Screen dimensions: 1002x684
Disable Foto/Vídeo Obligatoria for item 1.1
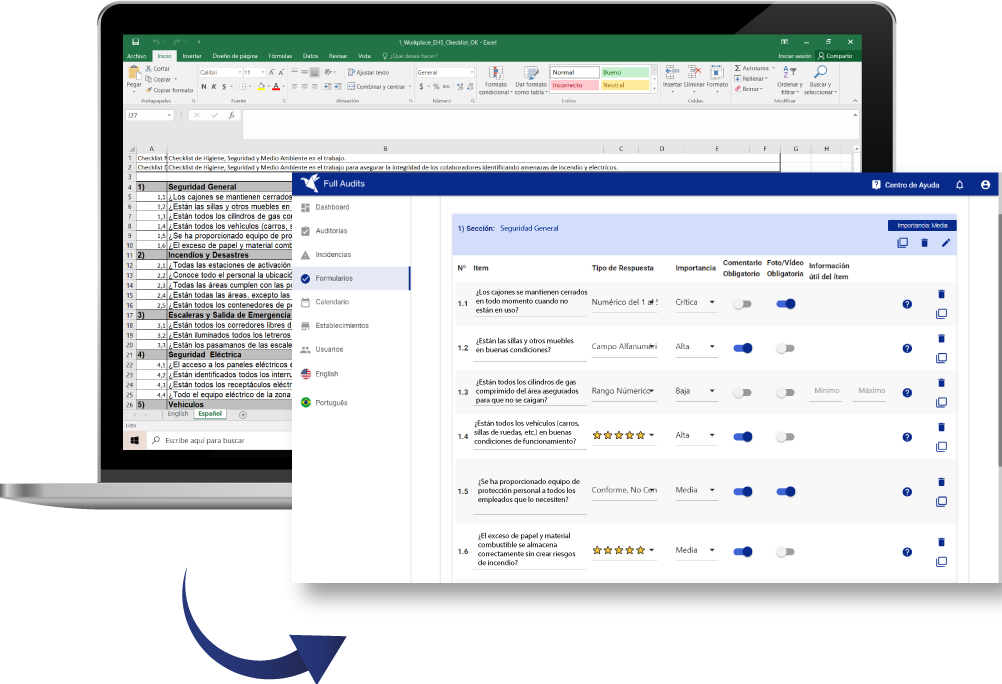pyautogui.click(x=785, y=304)
